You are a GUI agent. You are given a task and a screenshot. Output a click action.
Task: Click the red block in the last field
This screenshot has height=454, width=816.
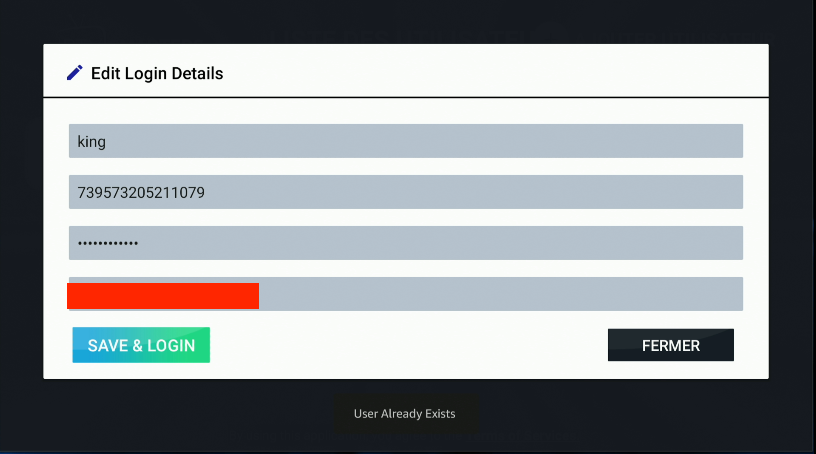point(163,296)
